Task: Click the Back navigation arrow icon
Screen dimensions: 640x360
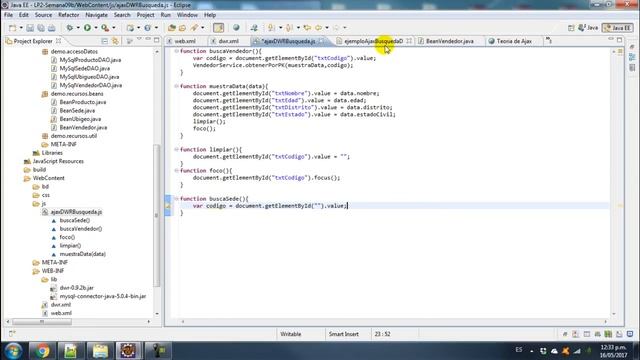Action: pos(318,28)
